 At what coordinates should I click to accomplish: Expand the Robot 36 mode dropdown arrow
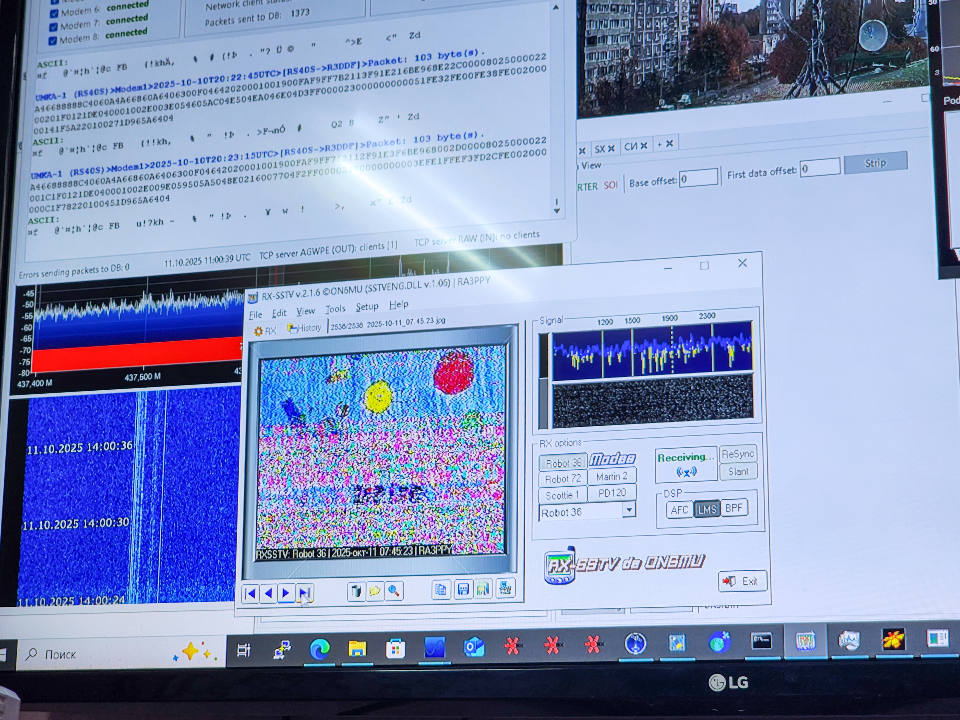pos(629,509)
